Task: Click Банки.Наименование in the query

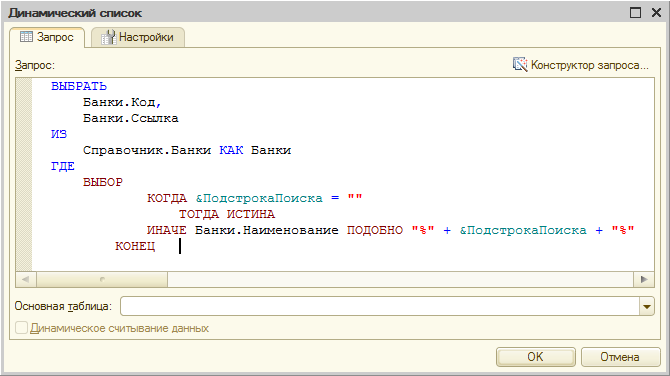Action: tap(267, 230)
